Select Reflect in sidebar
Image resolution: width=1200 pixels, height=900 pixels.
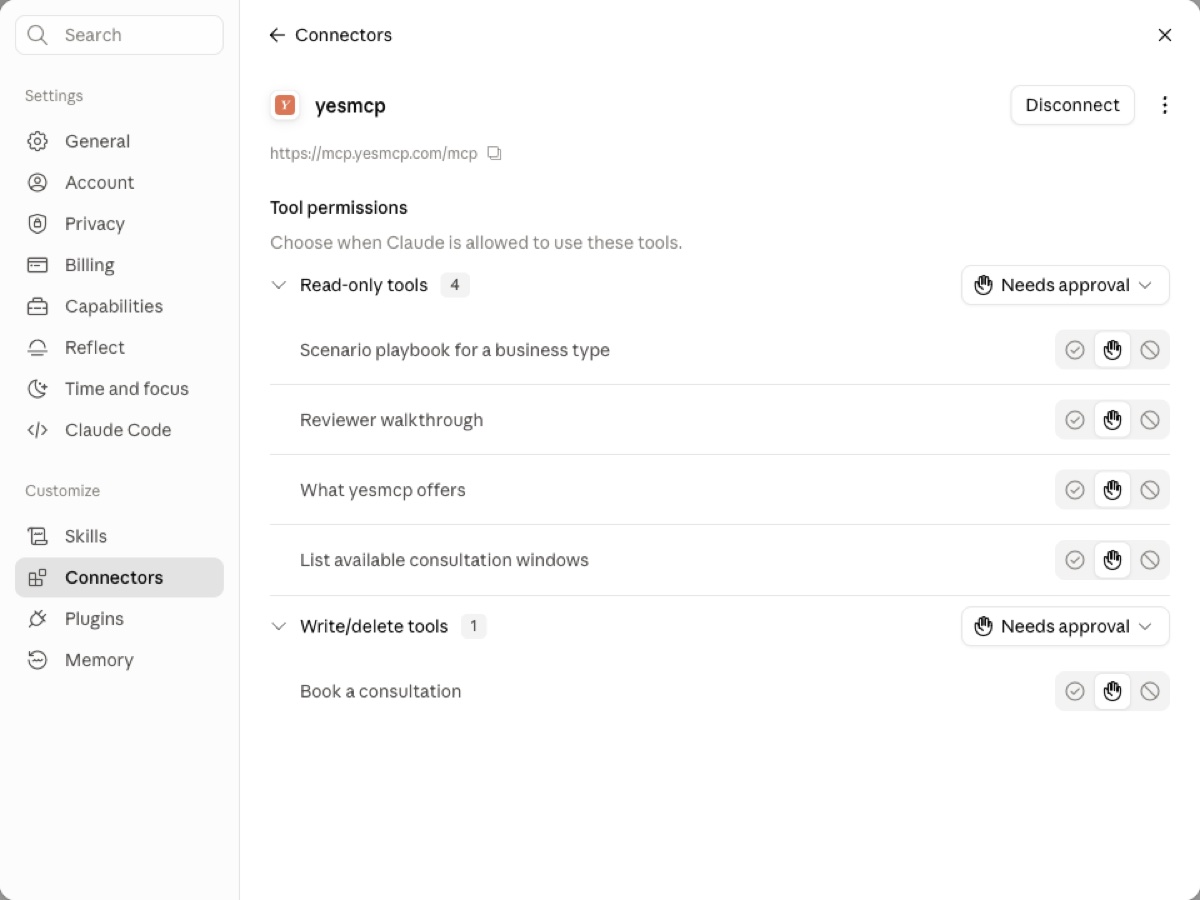click(x=119, y=348)
